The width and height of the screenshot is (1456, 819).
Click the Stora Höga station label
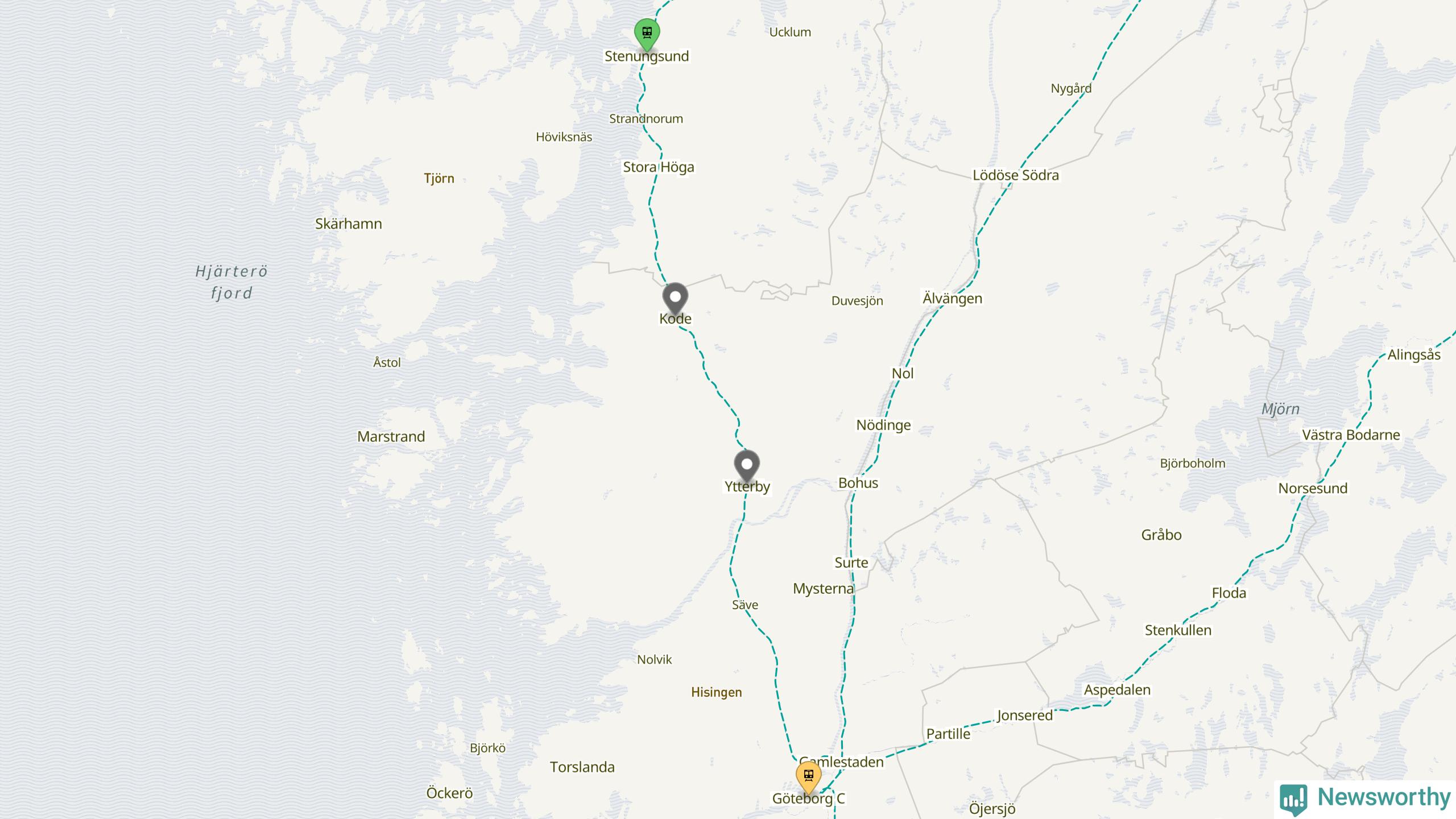pos(659,167)
